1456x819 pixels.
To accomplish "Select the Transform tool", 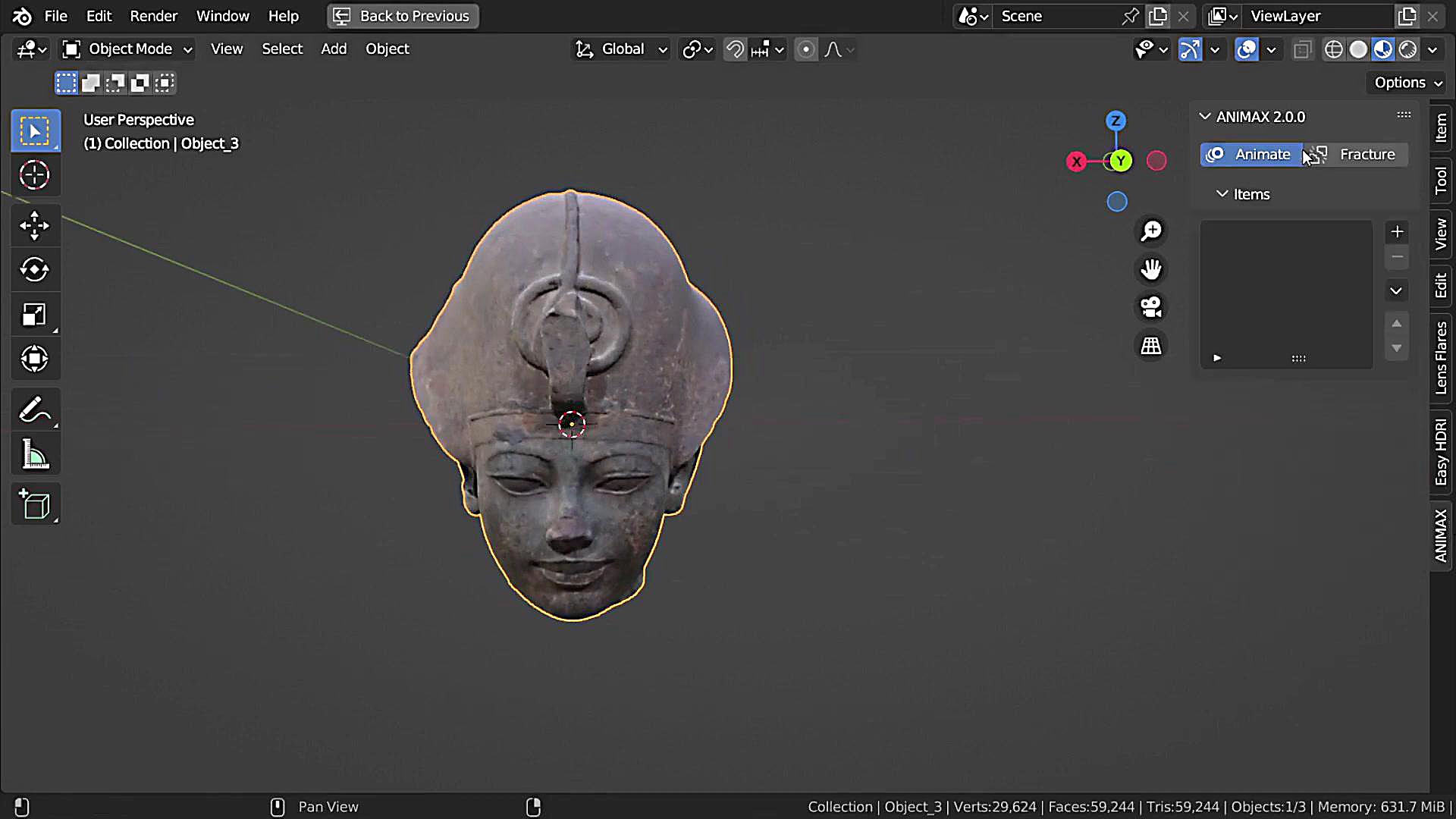I will tap(35, 359).
